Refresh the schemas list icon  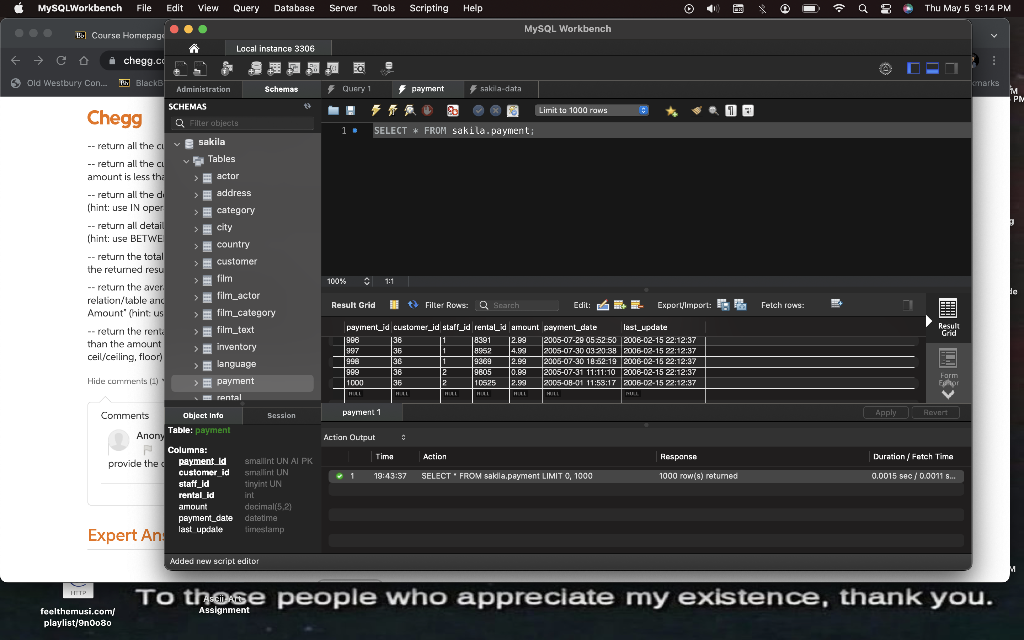(x=307, y=106)
